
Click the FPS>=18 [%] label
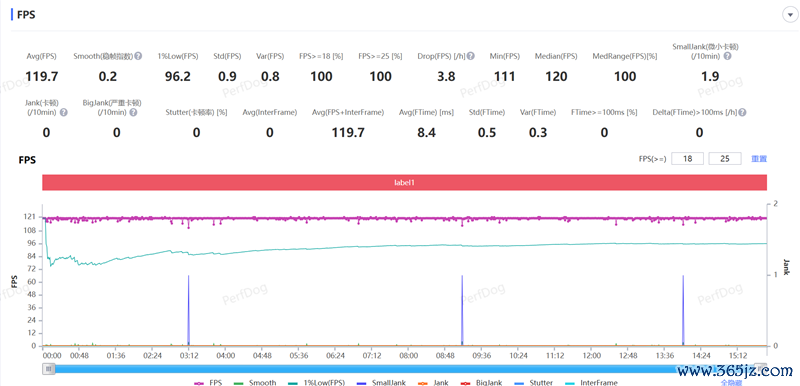click(x=321, y=56)
